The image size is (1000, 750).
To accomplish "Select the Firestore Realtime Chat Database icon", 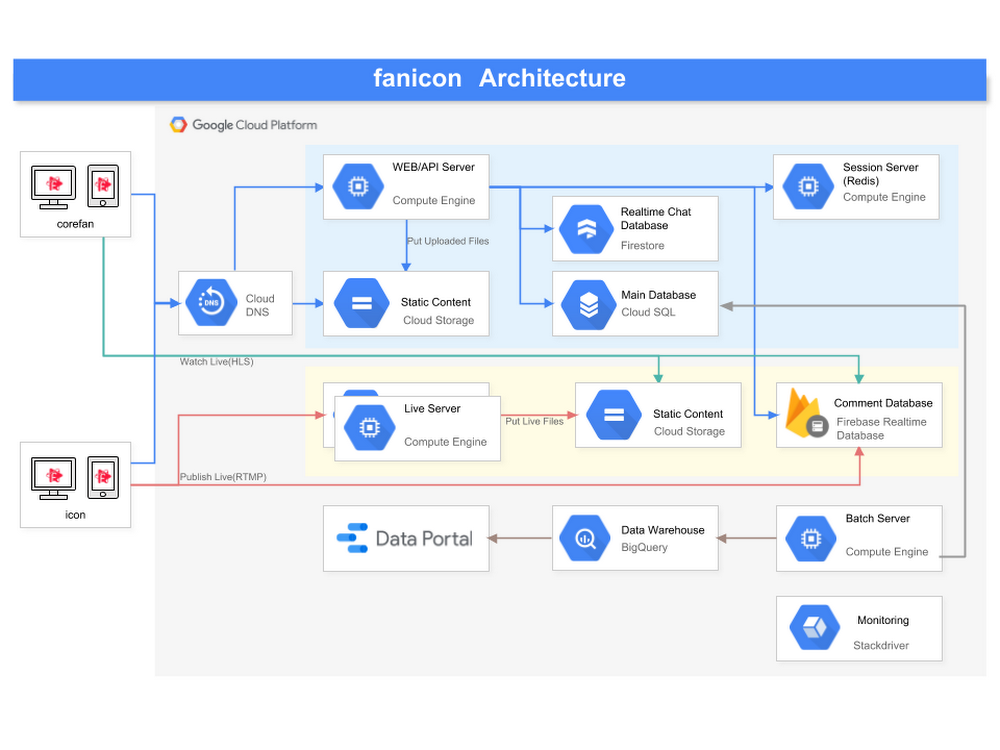I will tap(586, 229).
